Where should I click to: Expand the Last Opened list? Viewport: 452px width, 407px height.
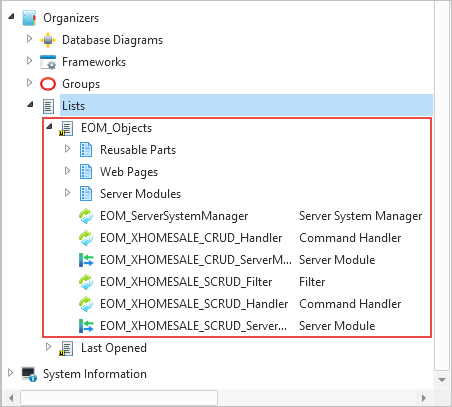coord(48,347)
